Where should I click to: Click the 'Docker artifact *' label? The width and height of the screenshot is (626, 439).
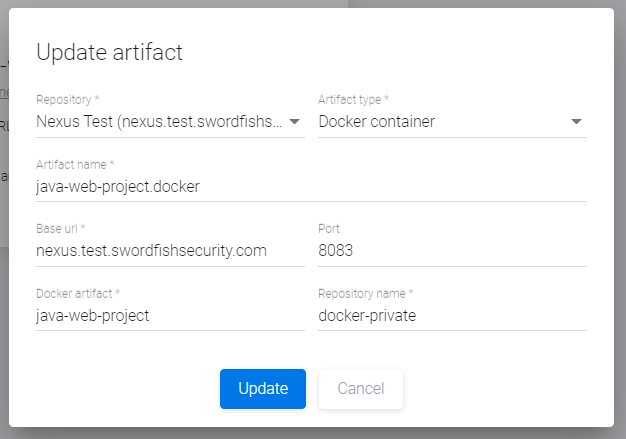[x=78, y=293]
